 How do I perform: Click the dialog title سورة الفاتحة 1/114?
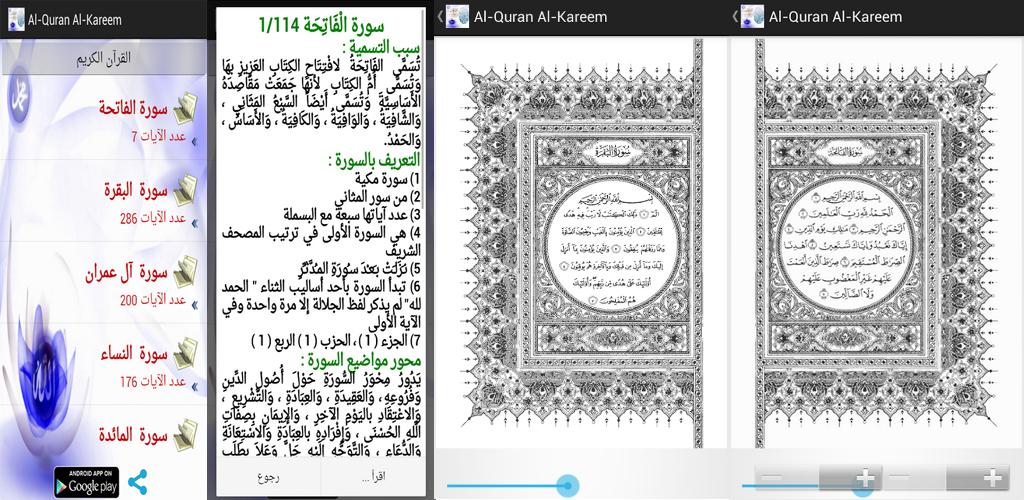pyautogui.click(x=321, y=26)
